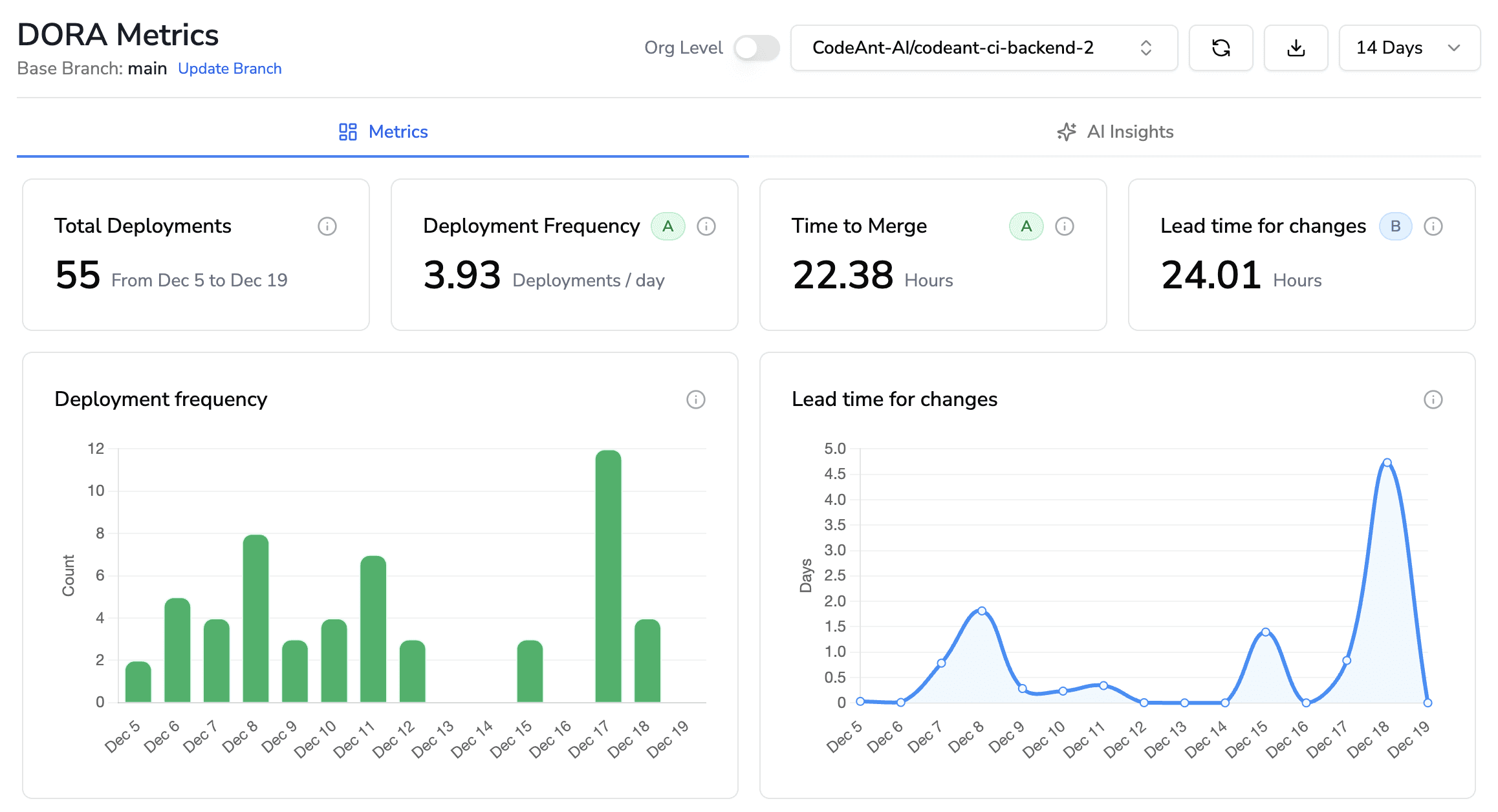Open the 14 Days period dropdown

(1409, 48)
